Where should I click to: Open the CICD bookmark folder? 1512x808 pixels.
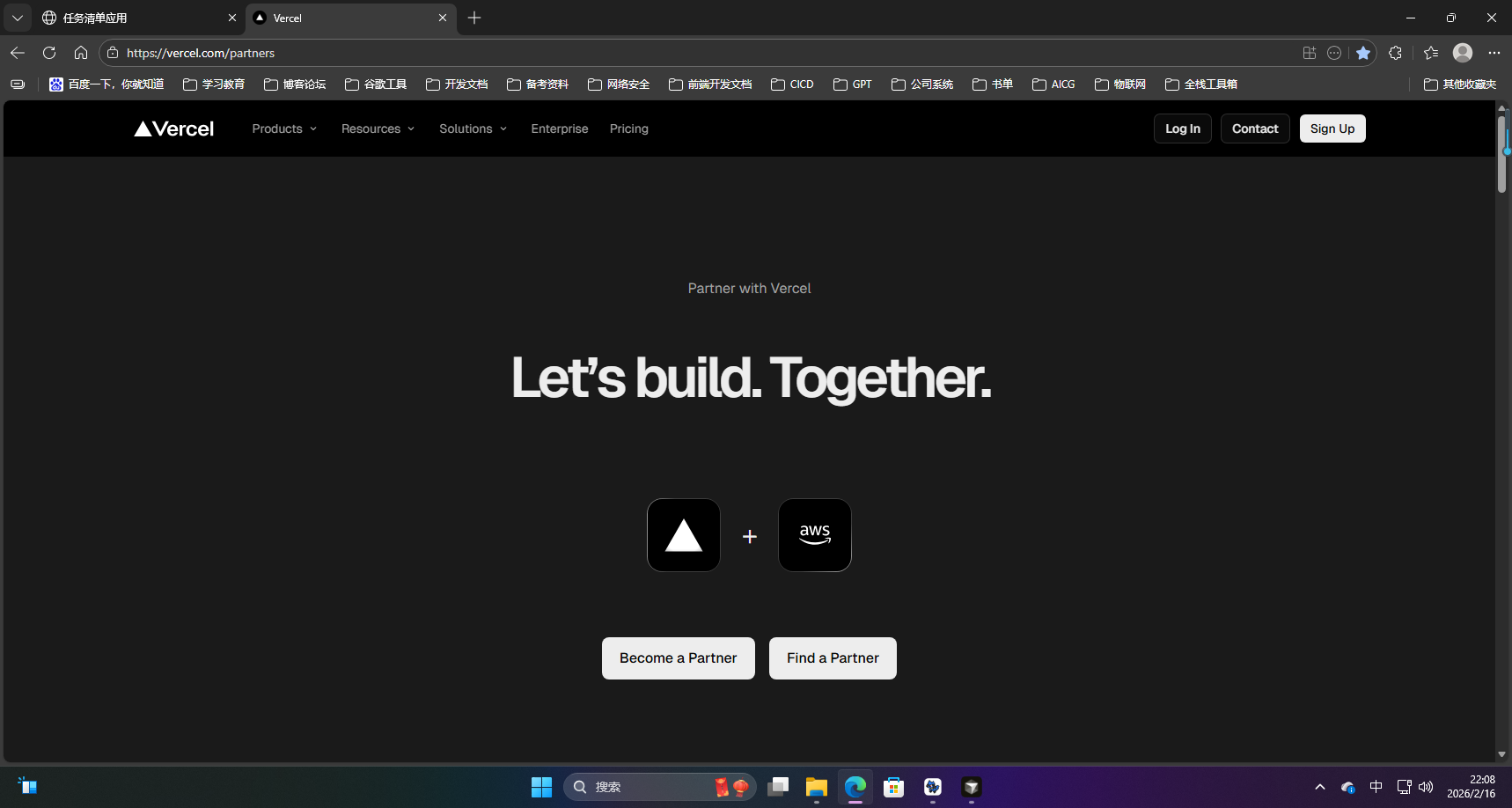[x=792, y=84]
